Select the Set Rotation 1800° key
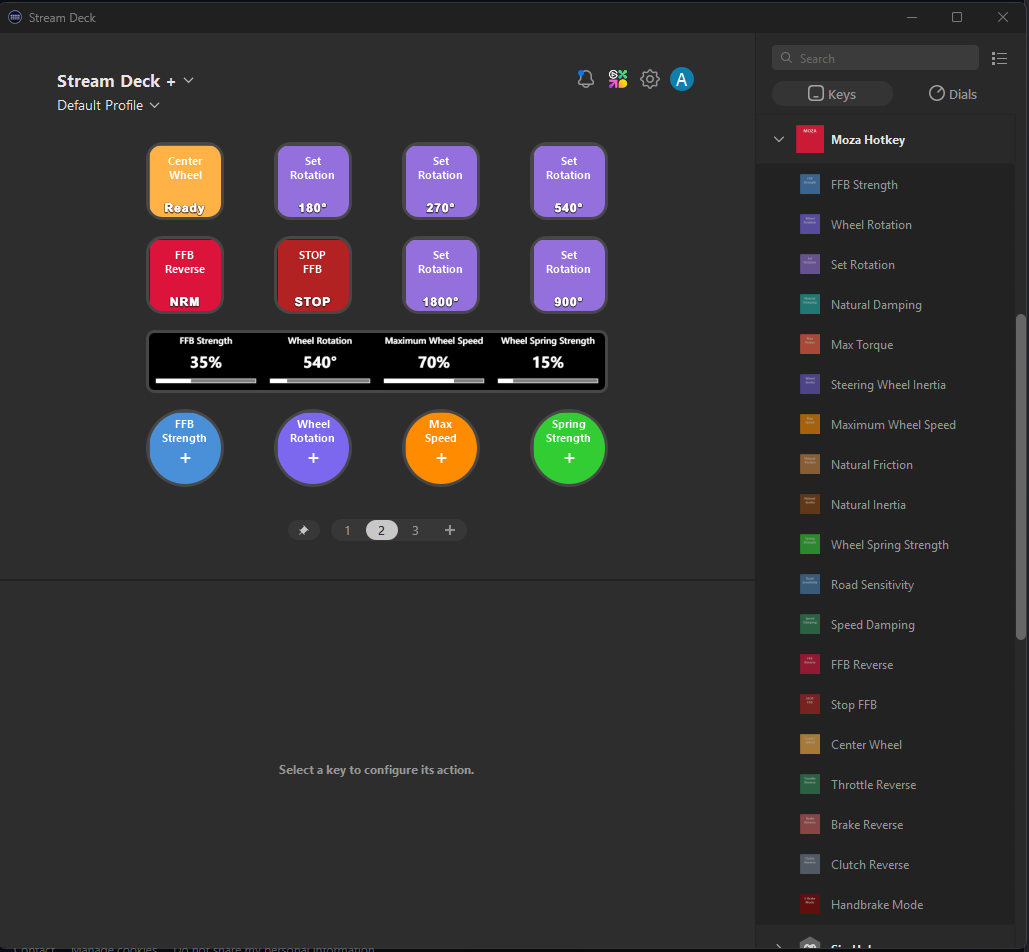This screenshot has width=1029, height=952. pos(440,275)
